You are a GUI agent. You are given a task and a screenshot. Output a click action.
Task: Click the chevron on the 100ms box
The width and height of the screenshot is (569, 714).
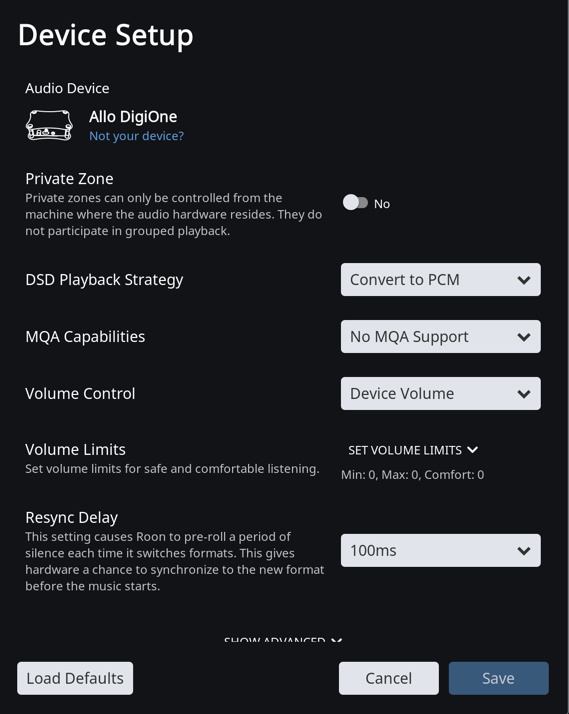coord(524,551)
